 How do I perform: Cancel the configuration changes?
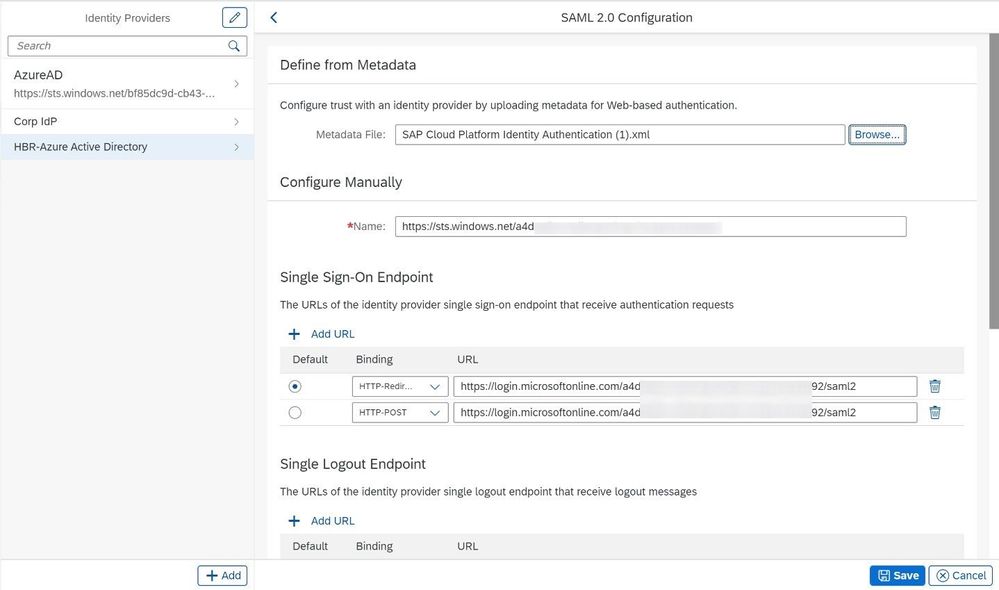coord(960,575)
